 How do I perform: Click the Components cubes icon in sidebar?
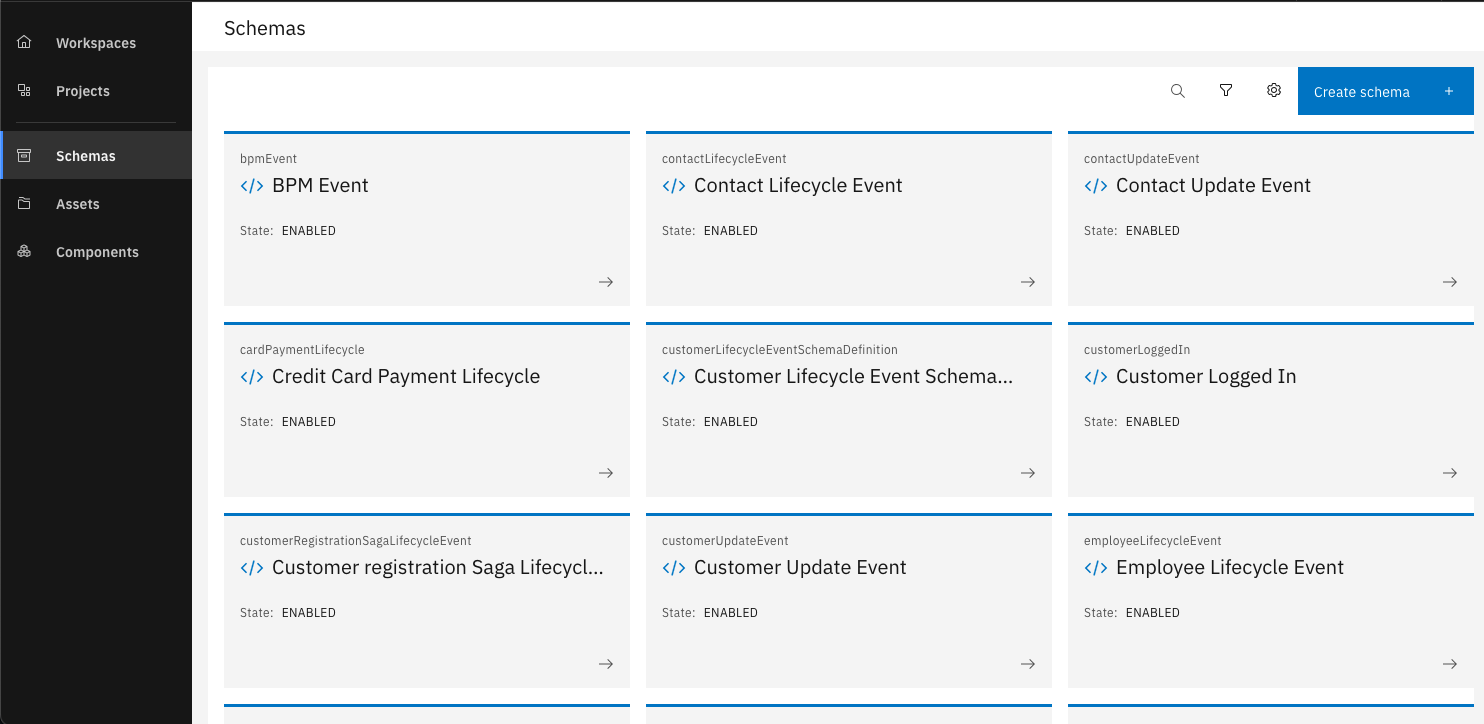coord(25,252)
